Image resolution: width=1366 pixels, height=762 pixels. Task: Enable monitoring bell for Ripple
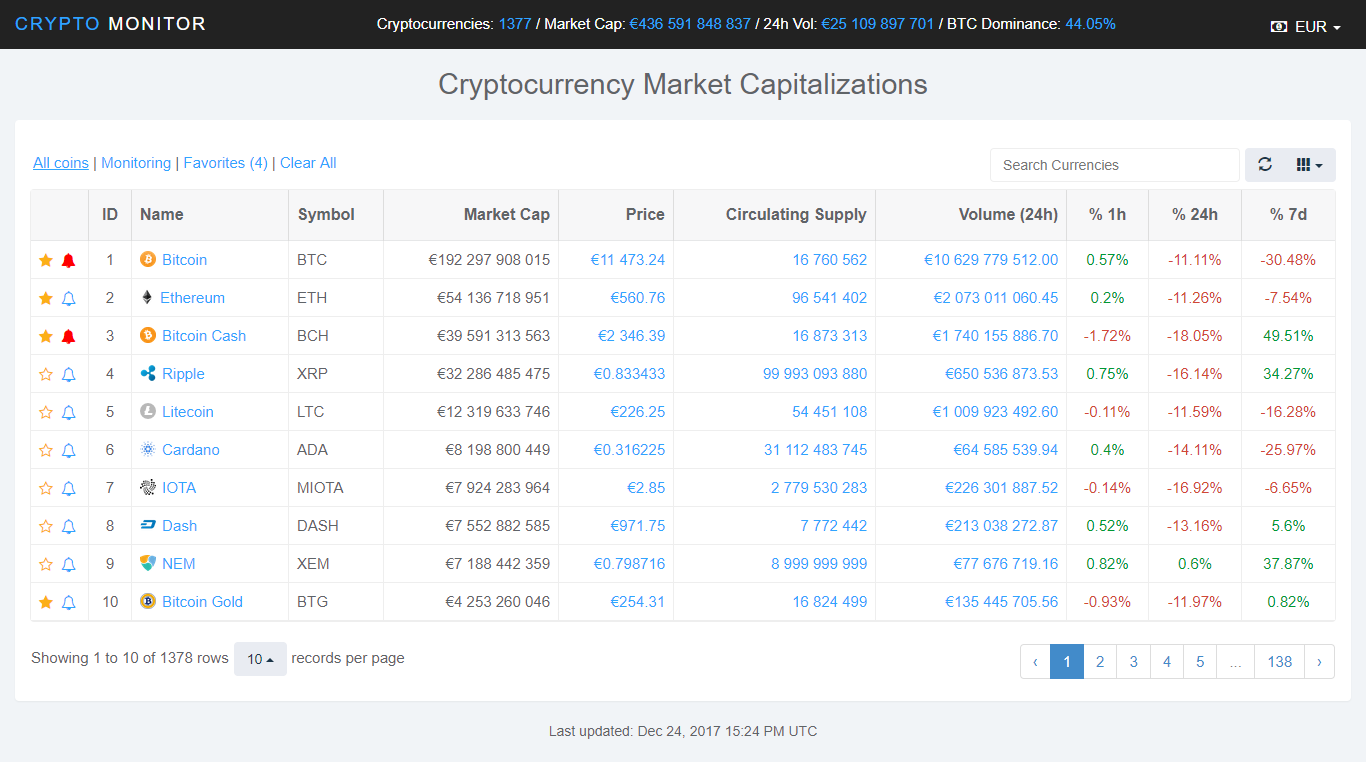pyautogui.click(x=68, y=374)
